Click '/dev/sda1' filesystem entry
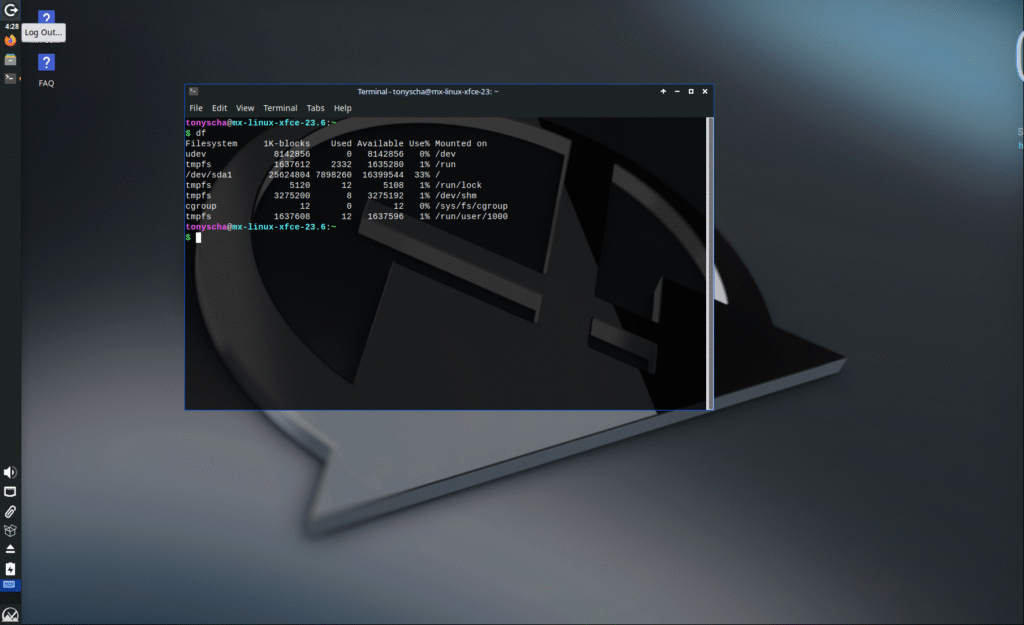The height and width of the screenshot is (625, 1024). [209, 175]
